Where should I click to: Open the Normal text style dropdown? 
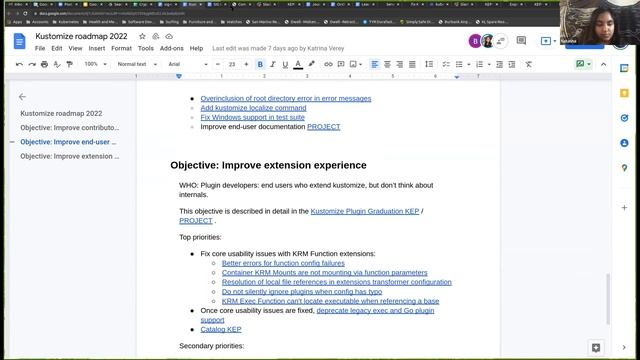click(137, 64)
